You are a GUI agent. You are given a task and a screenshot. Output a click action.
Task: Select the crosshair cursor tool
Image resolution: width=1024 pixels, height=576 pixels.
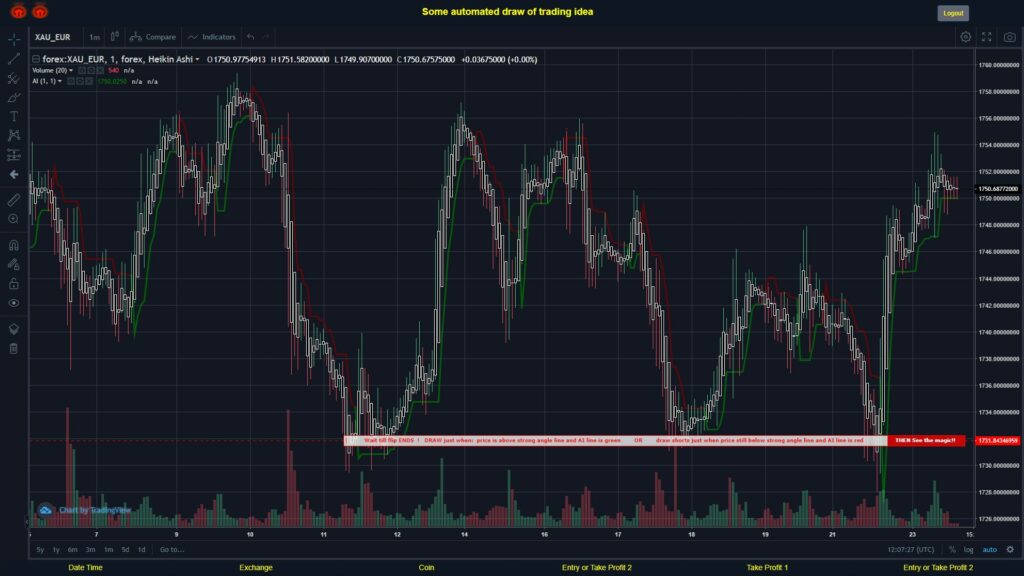[x=14, y=39]
